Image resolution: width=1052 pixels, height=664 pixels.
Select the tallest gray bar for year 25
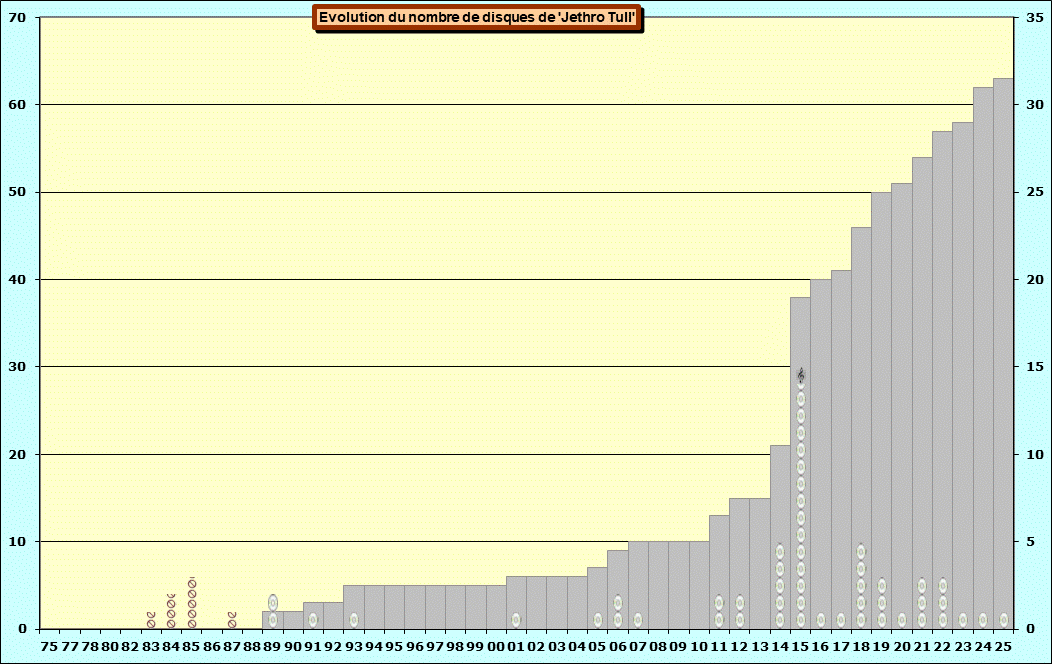coord(1003,353)
